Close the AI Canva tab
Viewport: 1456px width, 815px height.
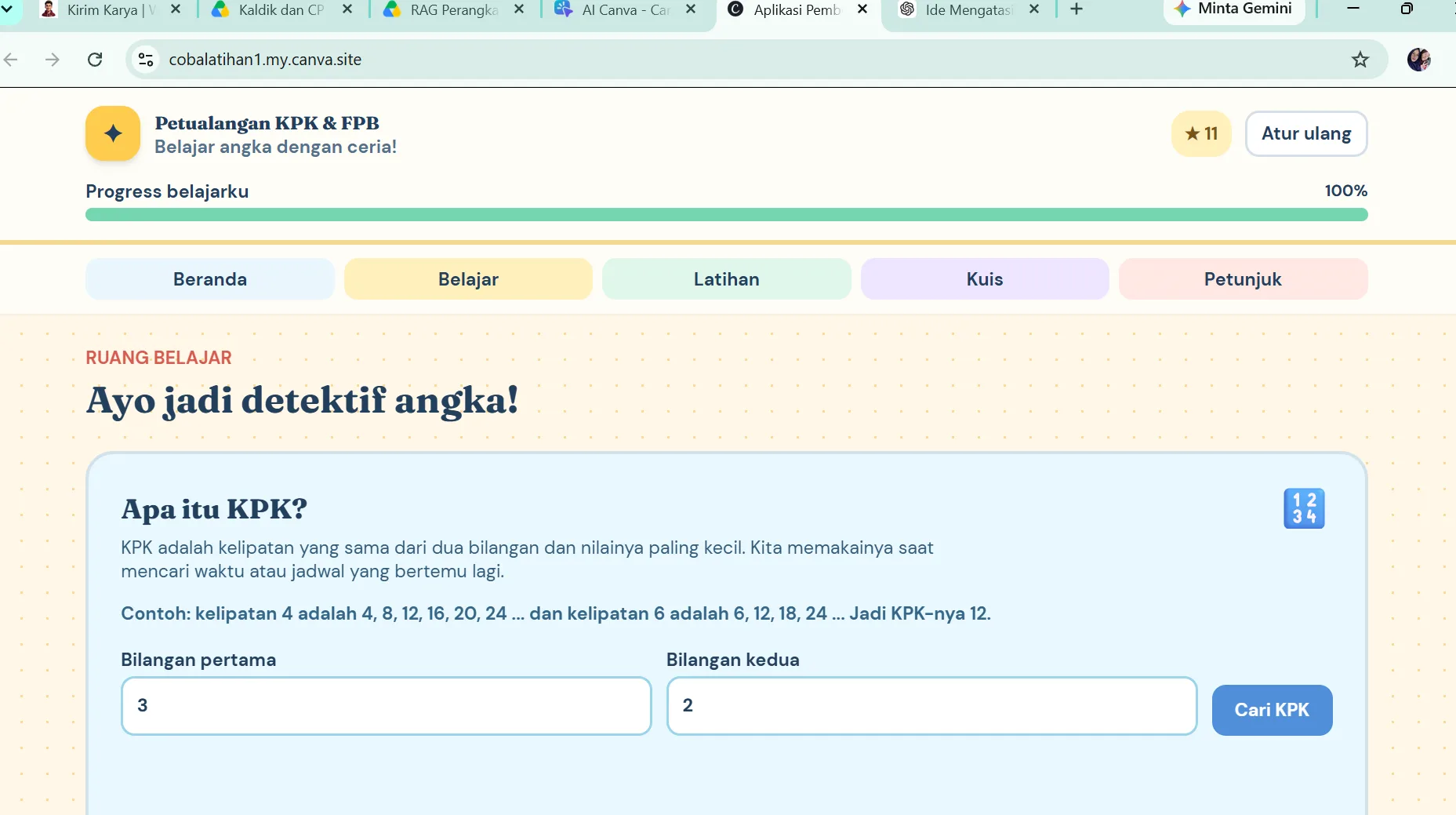coord(691,9)
